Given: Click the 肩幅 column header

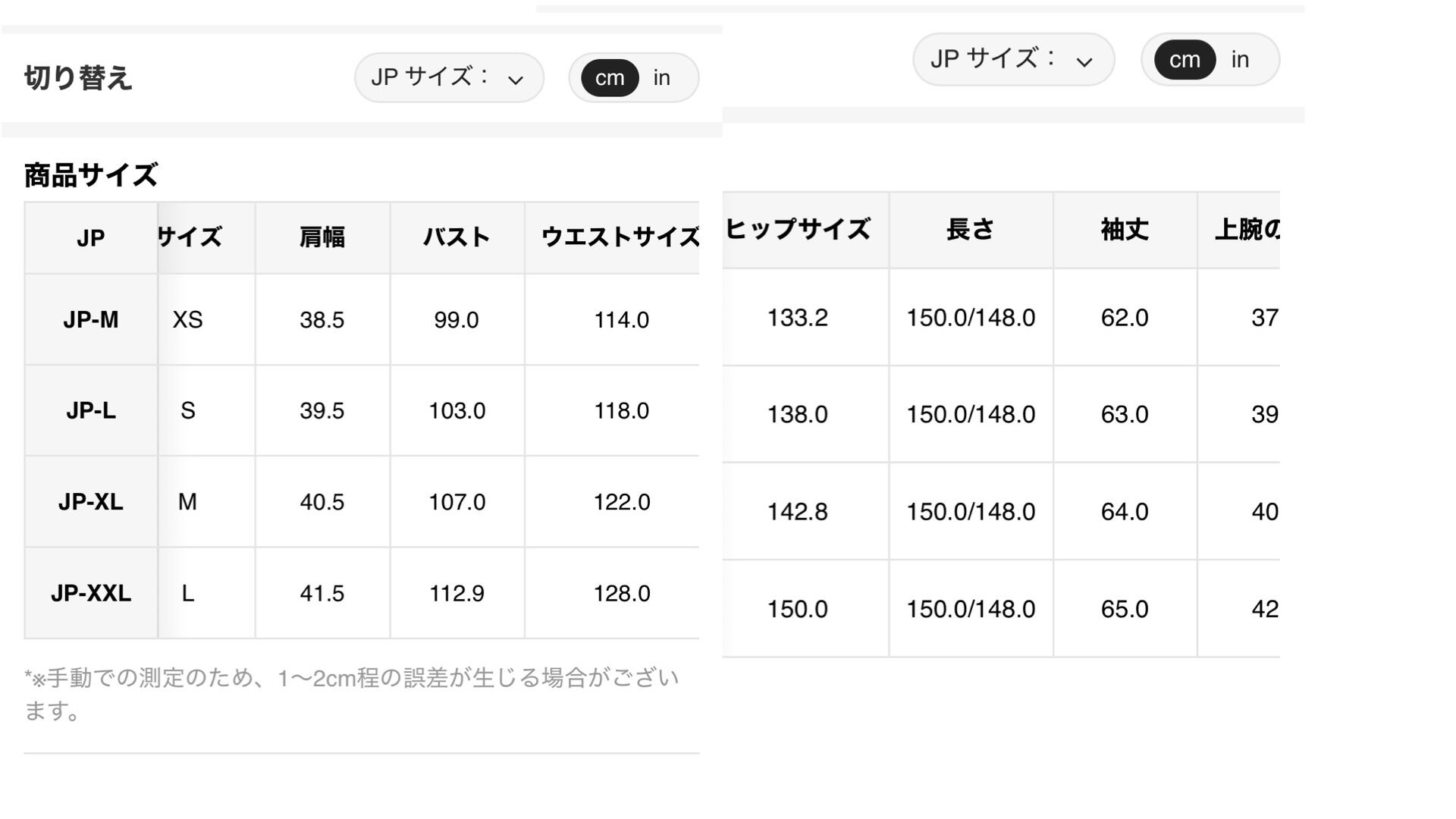Looking at the screenshot, I should point(322,237).
